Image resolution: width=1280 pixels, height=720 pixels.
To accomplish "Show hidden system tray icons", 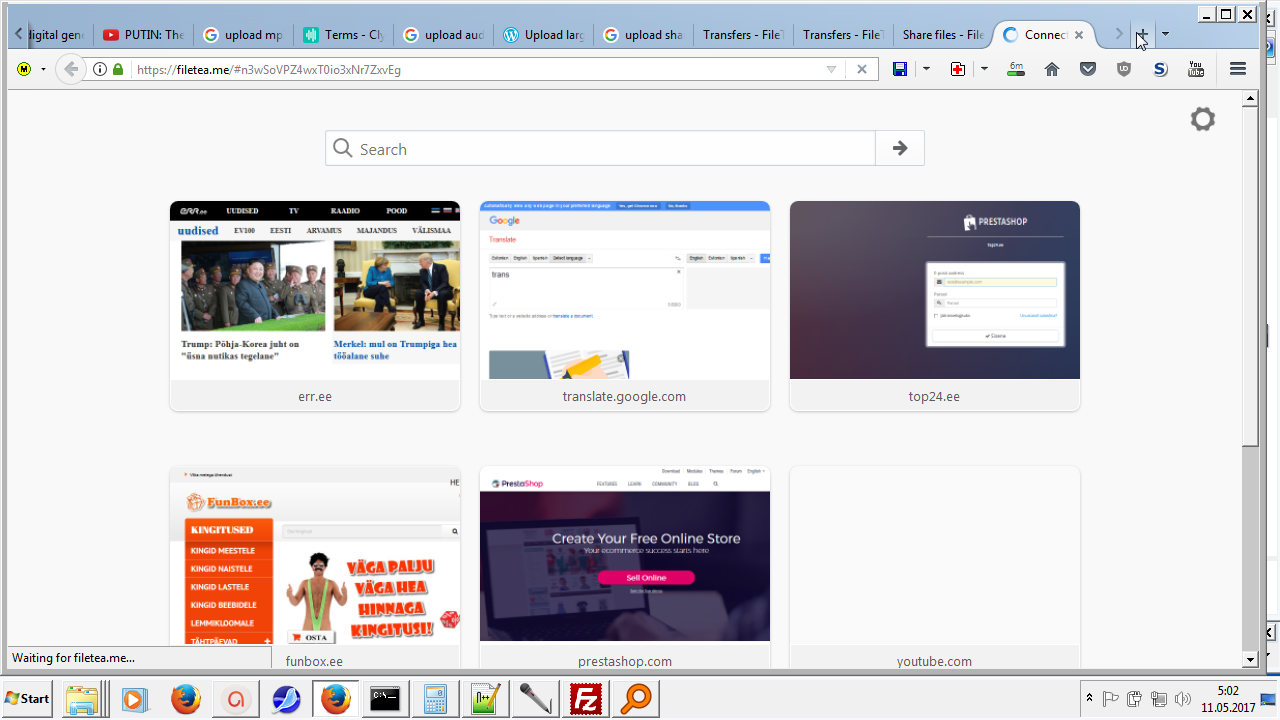I will coord(1089,699).
